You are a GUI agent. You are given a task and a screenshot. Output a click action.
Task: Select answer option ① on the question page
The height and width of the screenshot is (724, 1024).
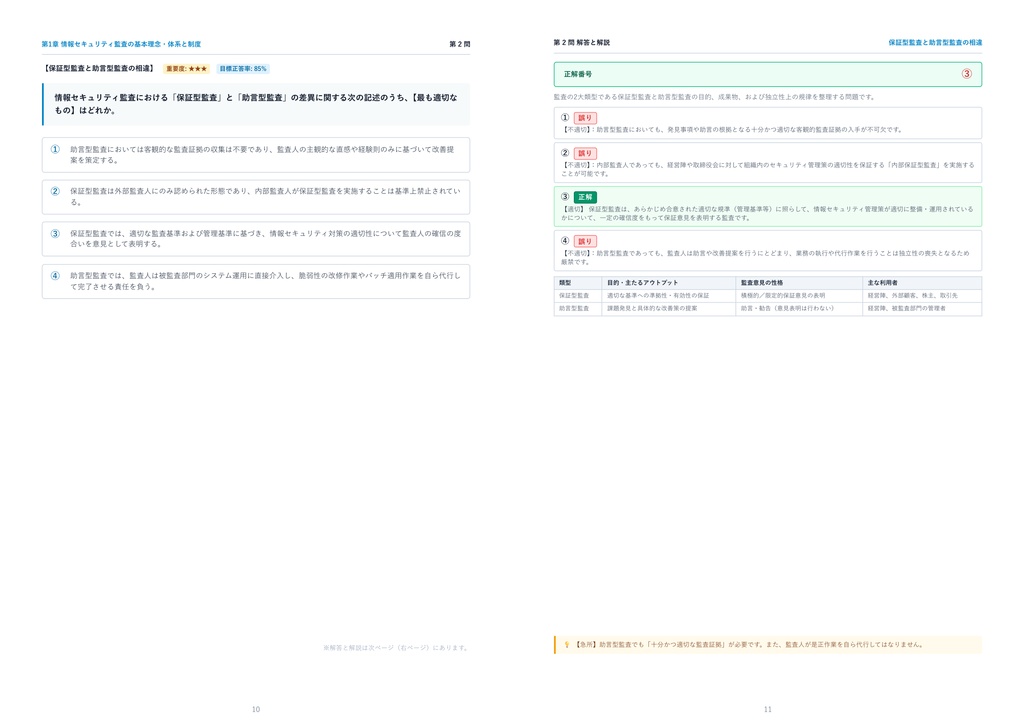(x=255, y=155)
